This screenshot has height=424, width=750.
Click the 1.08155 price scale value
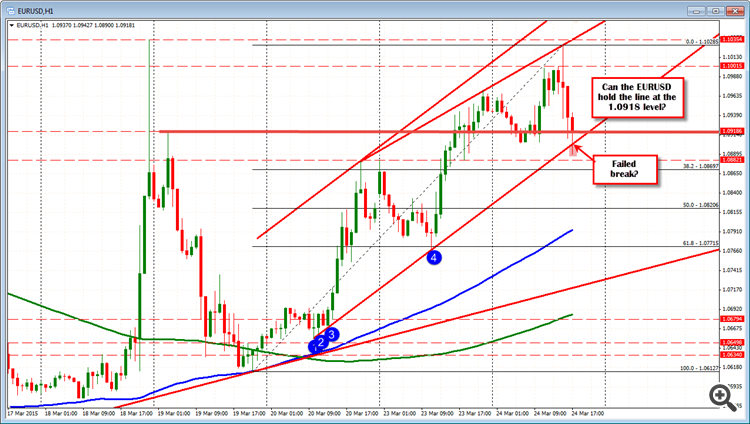coord(732,212)
